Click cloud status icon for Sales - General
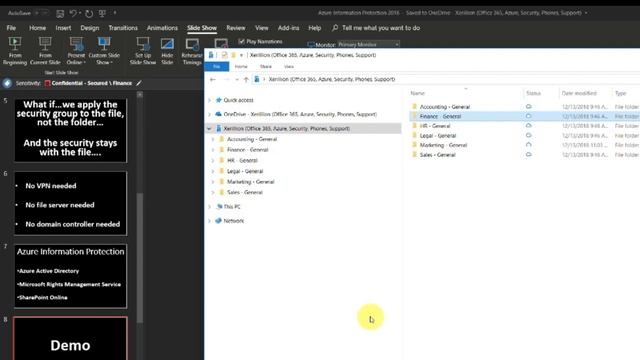The width and height of the screenshot is (640, 360). (529, 155)
